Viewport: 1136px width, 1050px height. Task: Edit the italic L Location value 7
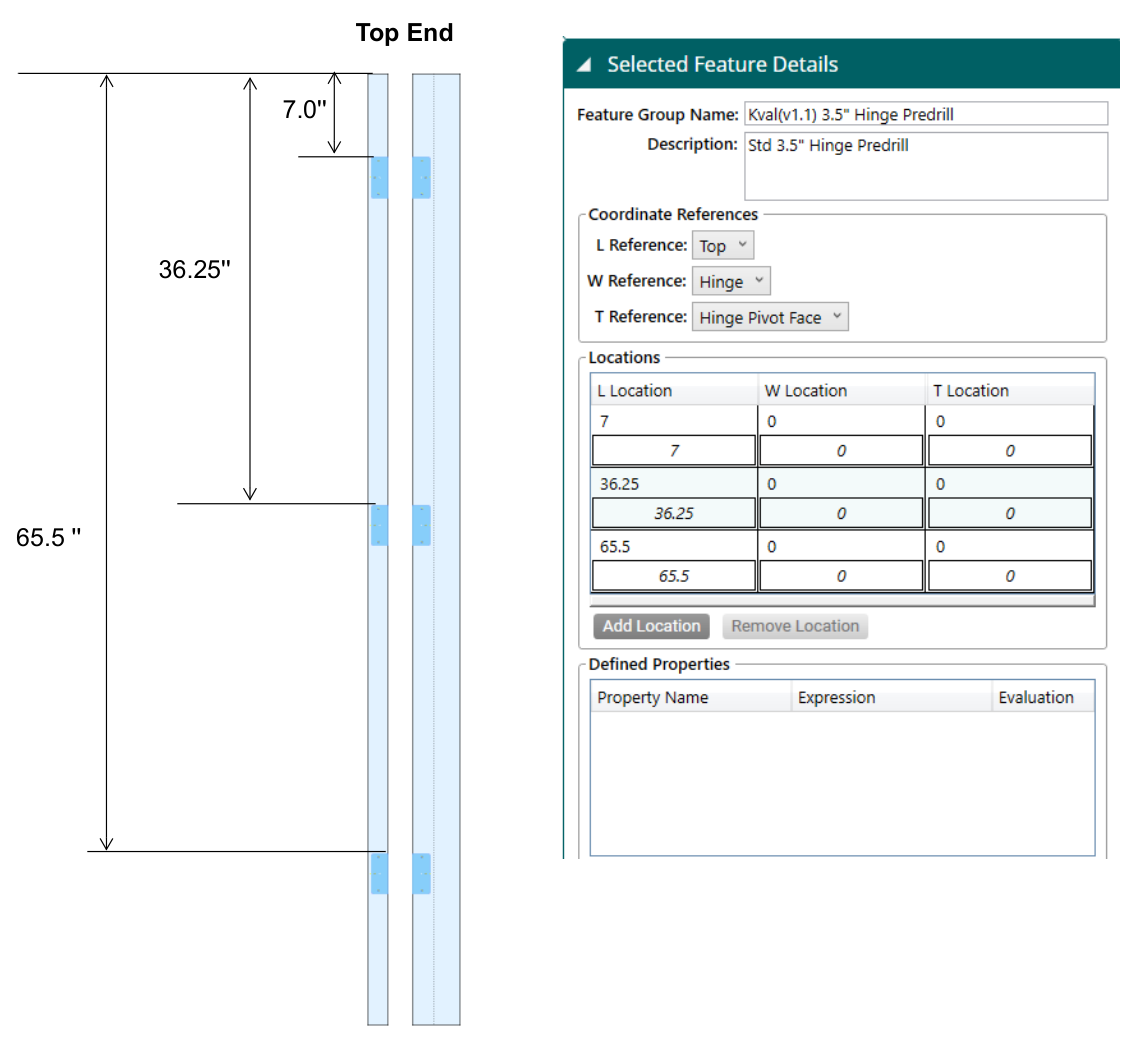pyautogui.click(x=674, y=451)
